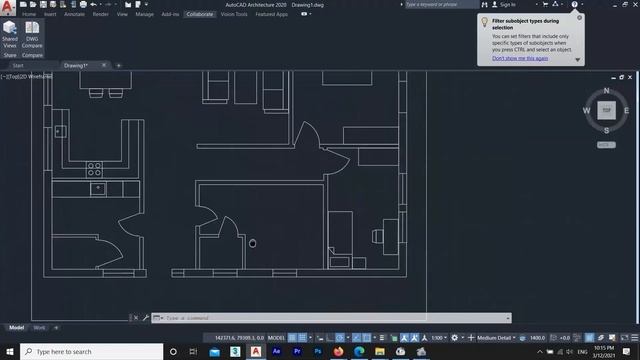Open File Explorer from the taskbar
Screen dimensions: 640x360
click(380, 351)
